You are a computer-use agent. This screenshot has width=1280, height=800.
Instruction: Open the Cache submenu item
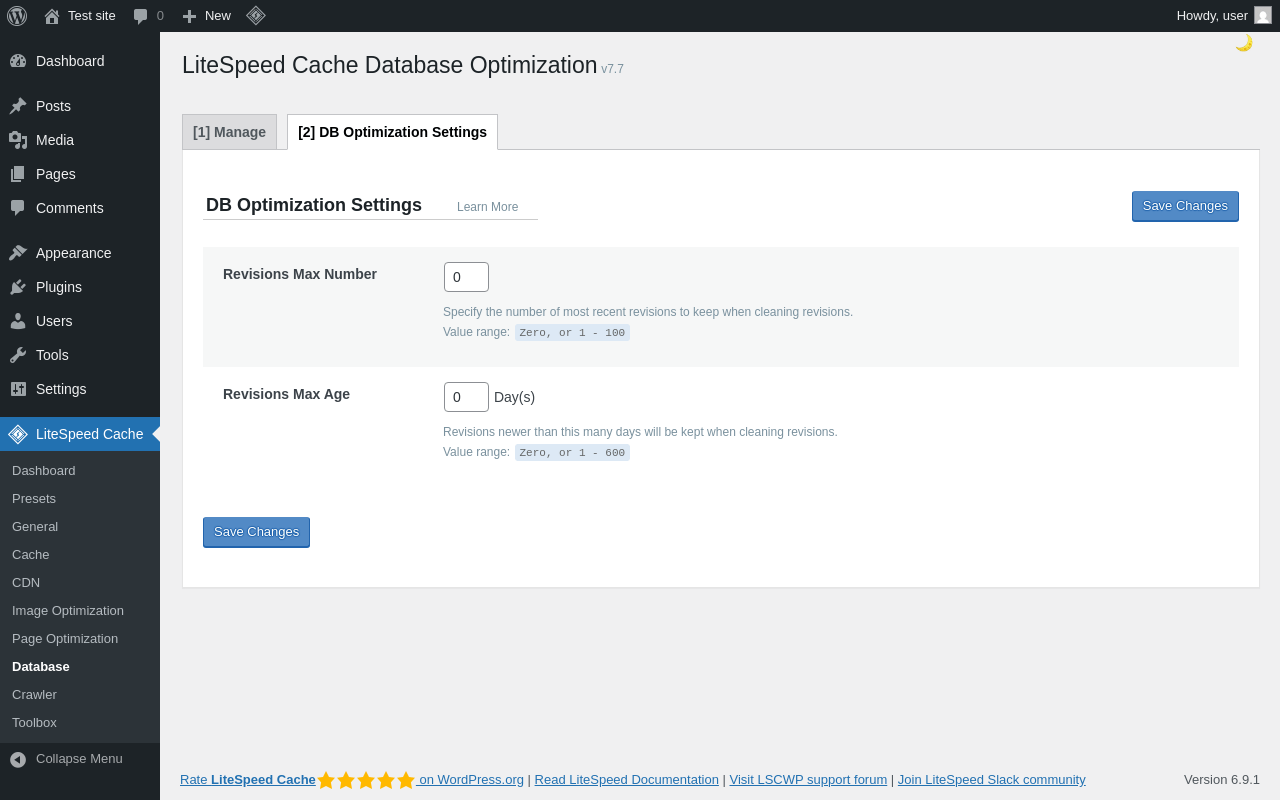[x=80, y=555]
